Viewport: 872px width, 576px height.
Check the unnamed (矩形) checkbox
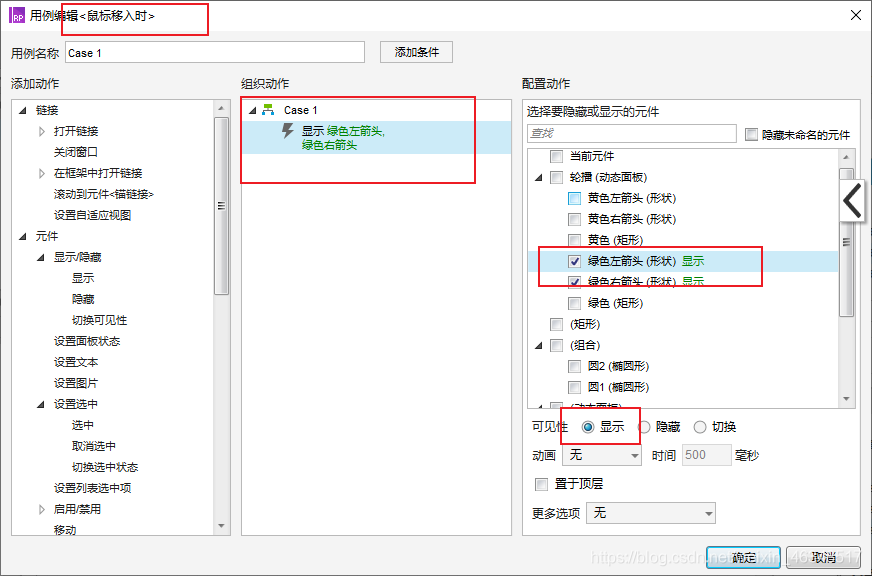(556, 324)
